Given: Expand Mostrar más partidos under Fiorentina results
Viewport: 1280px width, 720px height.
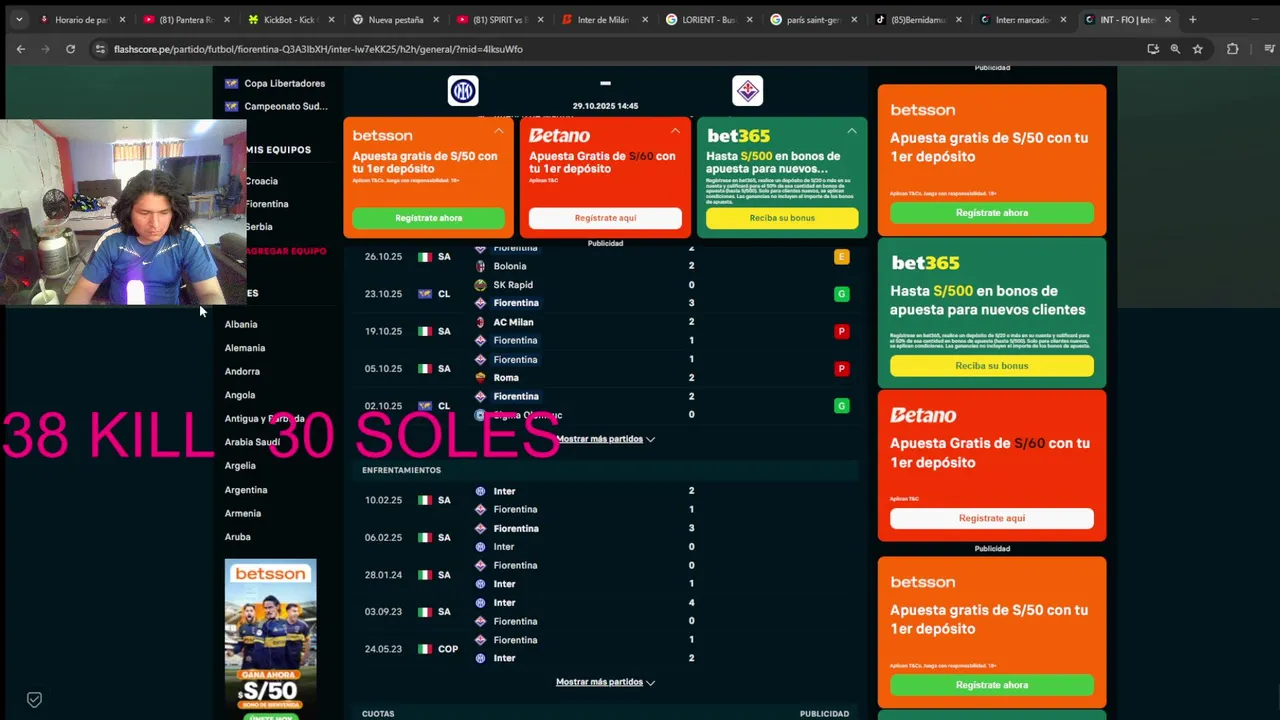Looking at the screenshot, I should (605, 439).
